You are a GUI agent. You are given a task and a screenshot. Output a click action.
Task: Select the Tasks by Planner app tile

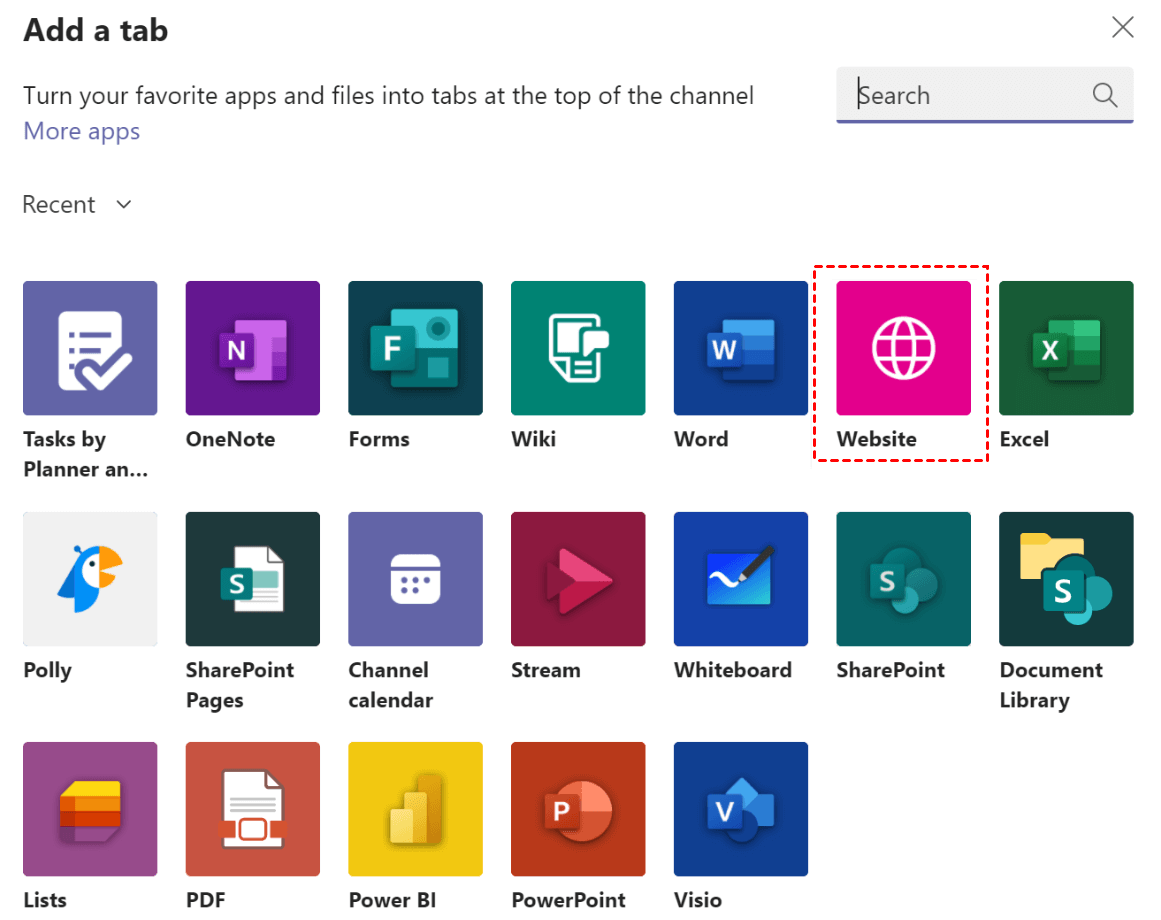pos(90,348)
